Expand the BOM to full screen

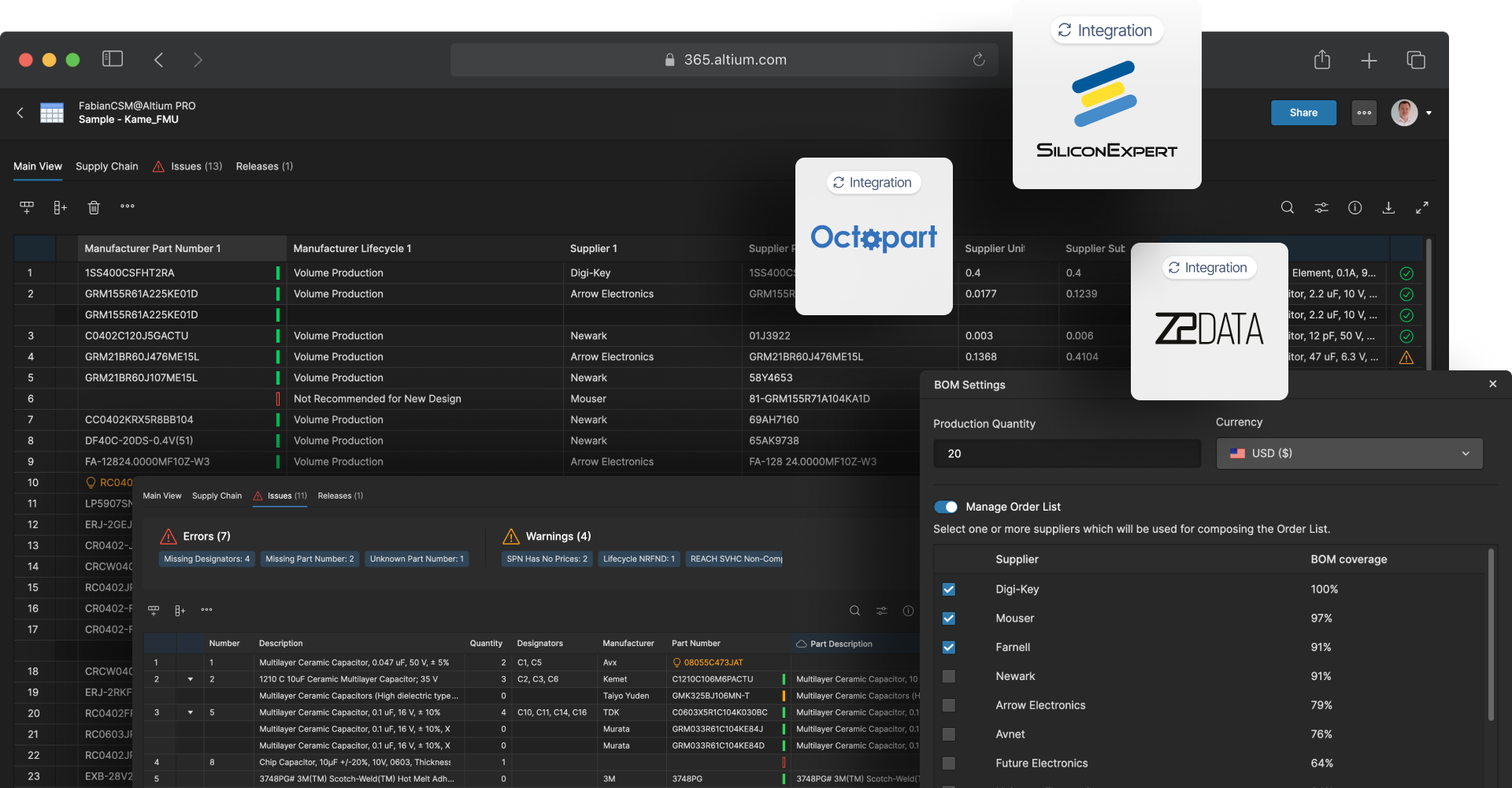pos(1422,207)
